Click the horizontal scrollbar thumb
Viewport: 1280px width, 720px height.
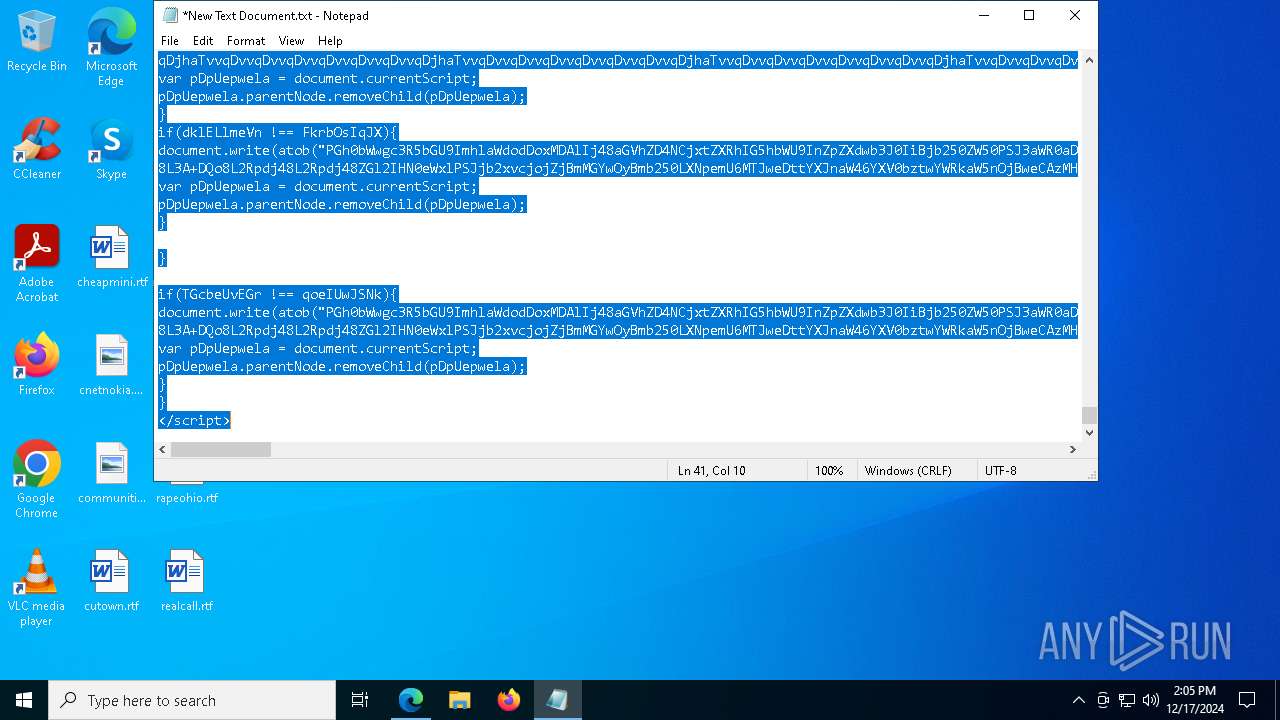coord(221,450)
